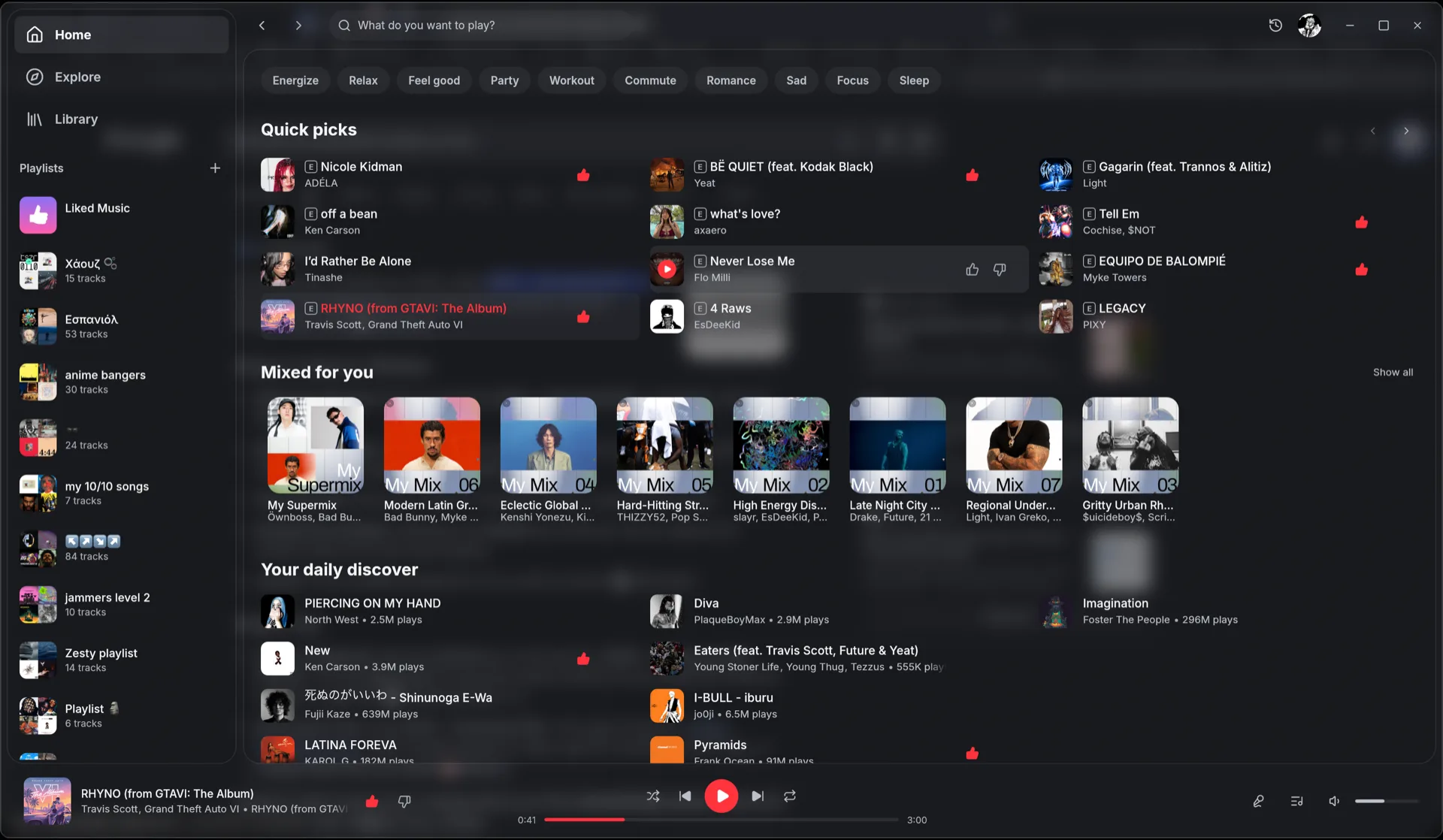Open the user profile avatar
1443x840 pixels.
click(x=1309, y=26)
